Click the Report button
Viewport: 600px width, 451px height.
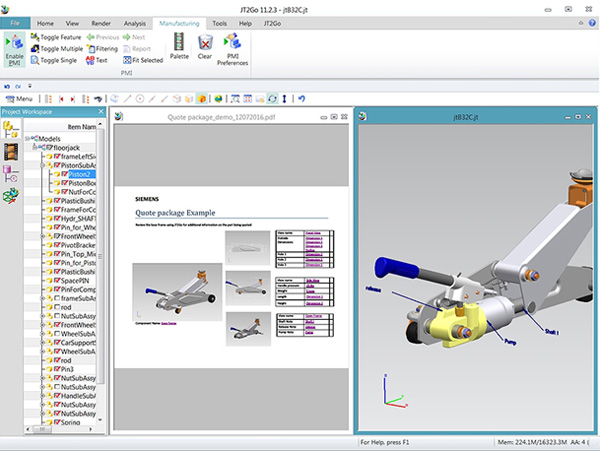click(x=137, y=49)
